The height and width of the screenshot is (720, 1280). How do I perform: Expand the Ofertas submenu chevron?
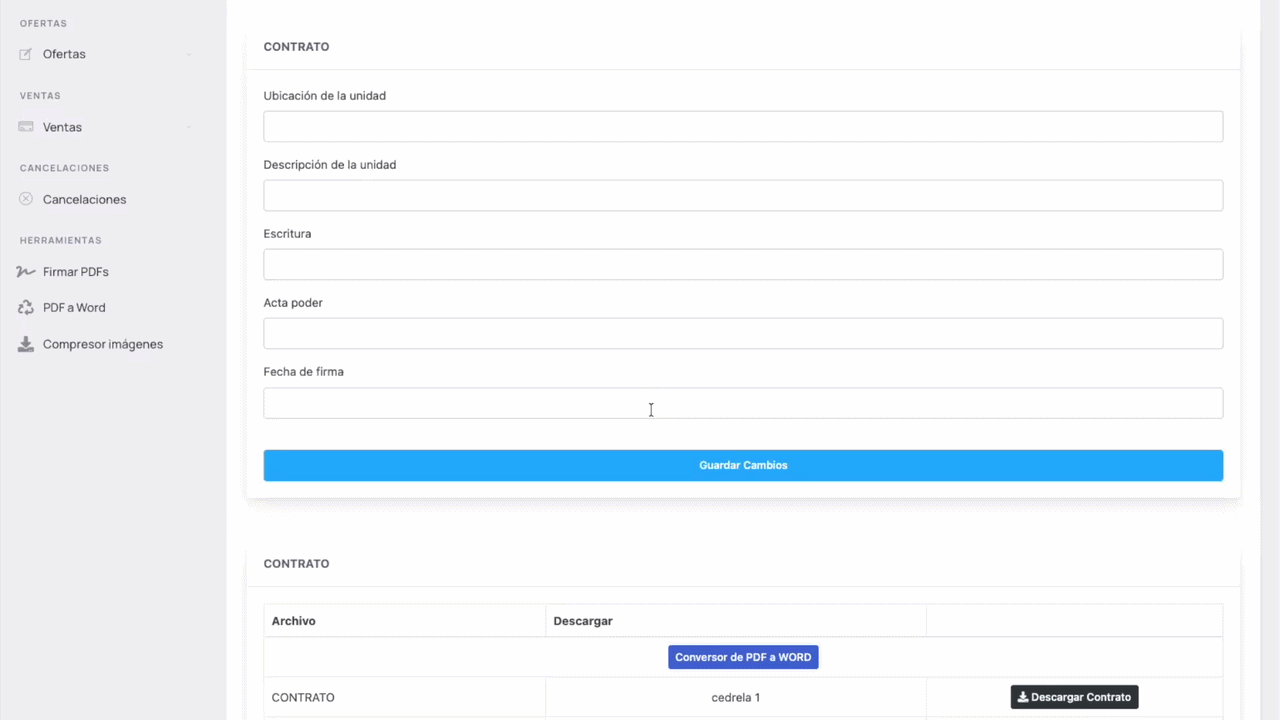point(189,54)
